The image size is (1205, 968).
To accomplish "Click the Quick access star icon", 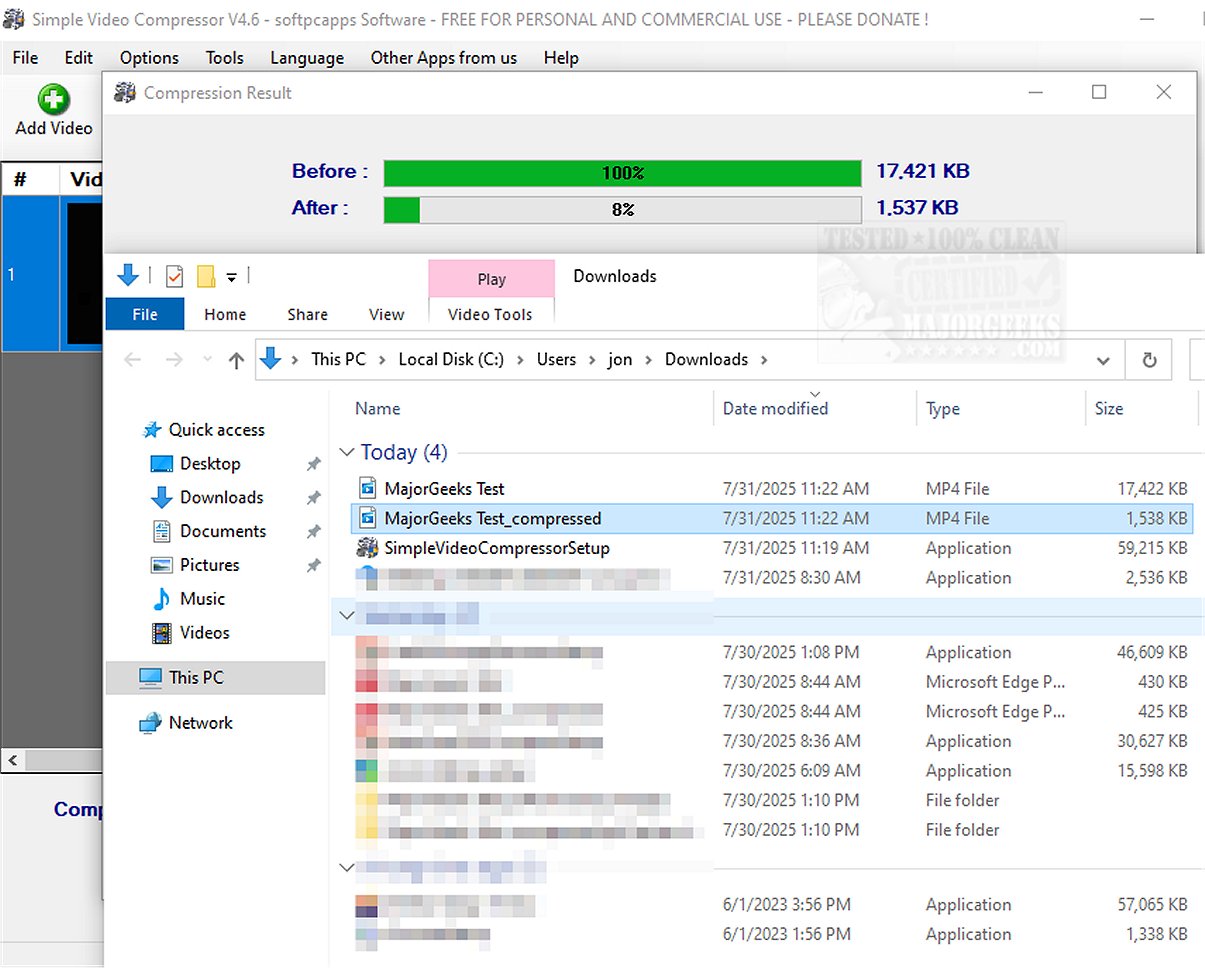I will click(152, 430).
